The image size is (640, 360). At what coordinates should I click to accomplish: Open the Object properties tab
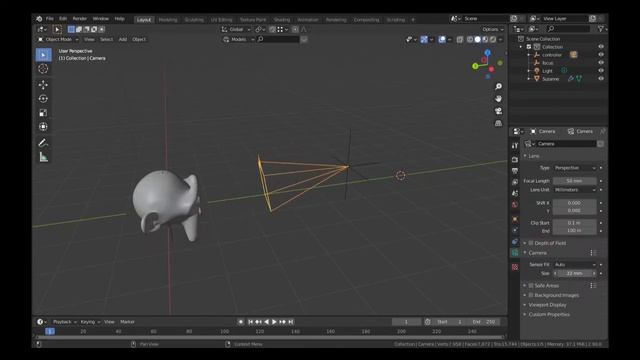[515, 219]
